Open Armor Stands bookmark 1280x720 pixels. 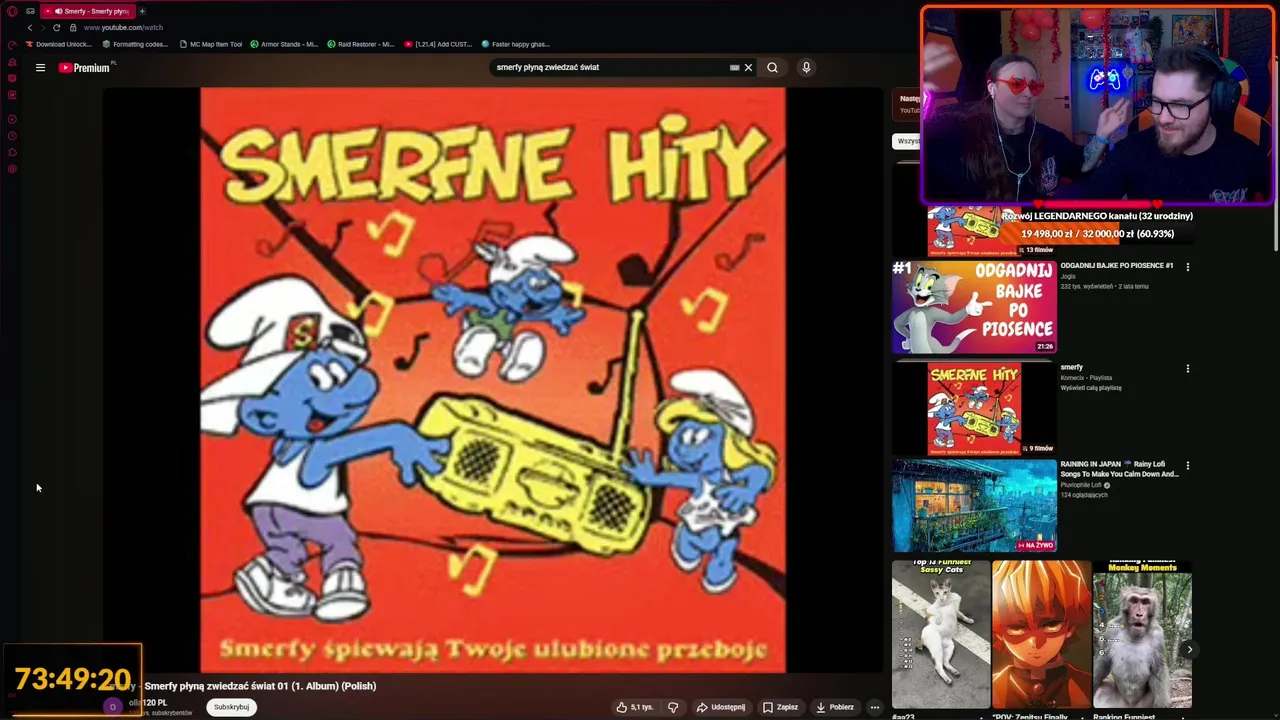coord(284,44)
